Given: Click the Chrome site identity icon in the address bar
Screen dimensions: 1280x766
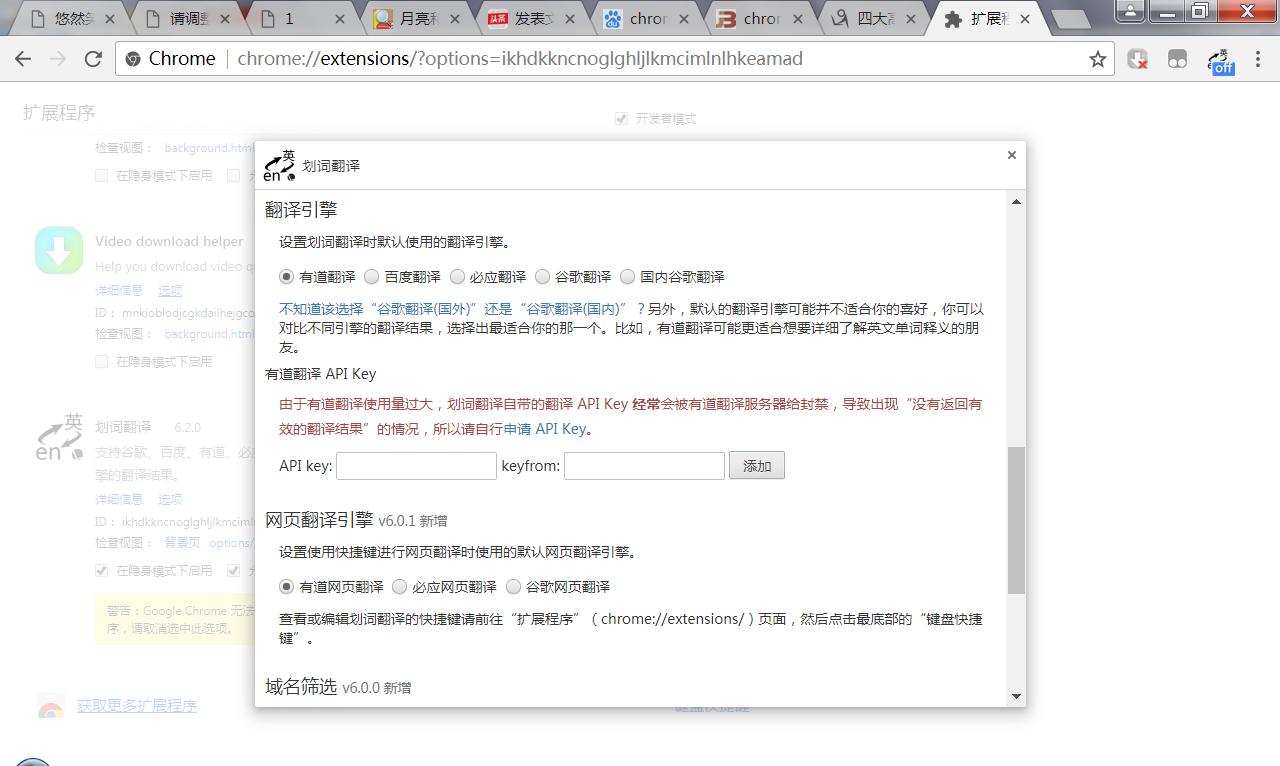Looking at the screenshot, I should [133, 59].
